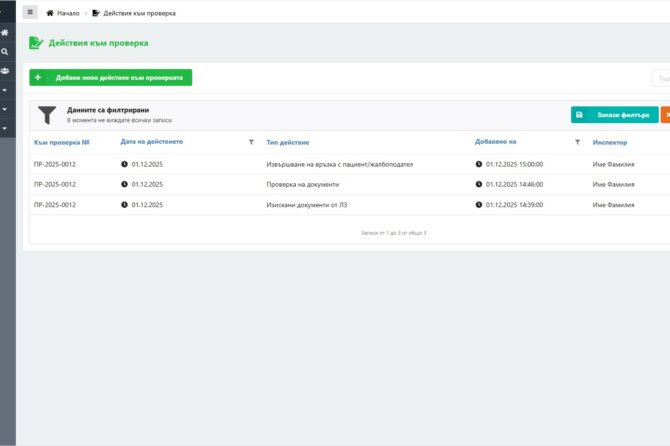
Task: Open the users group sidebar icon
Action: point(5,71)
